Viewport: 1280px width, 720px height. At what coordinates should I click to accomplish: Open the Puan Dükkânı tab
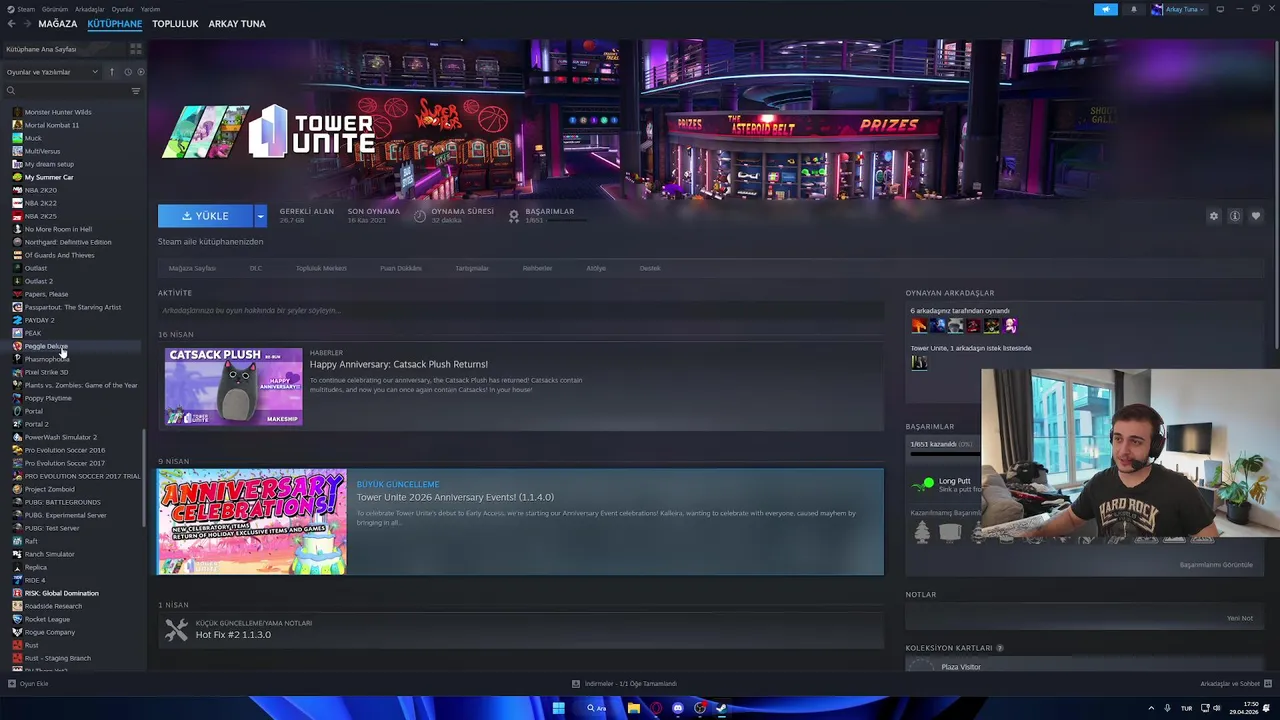[x=401, y=268]
